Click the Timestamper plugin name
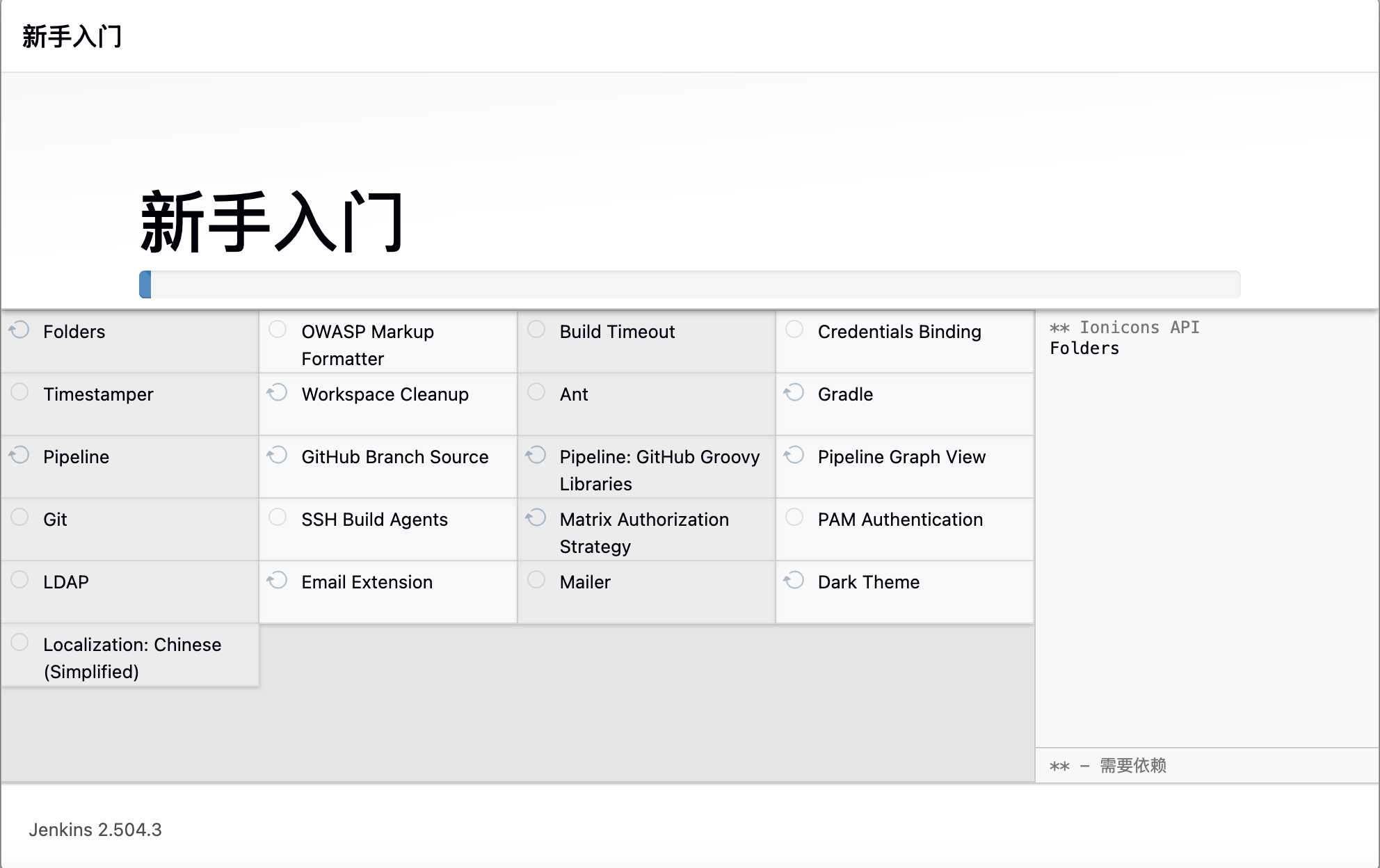The height and width of the screenshot is (868, 1380). coord(98,394)
